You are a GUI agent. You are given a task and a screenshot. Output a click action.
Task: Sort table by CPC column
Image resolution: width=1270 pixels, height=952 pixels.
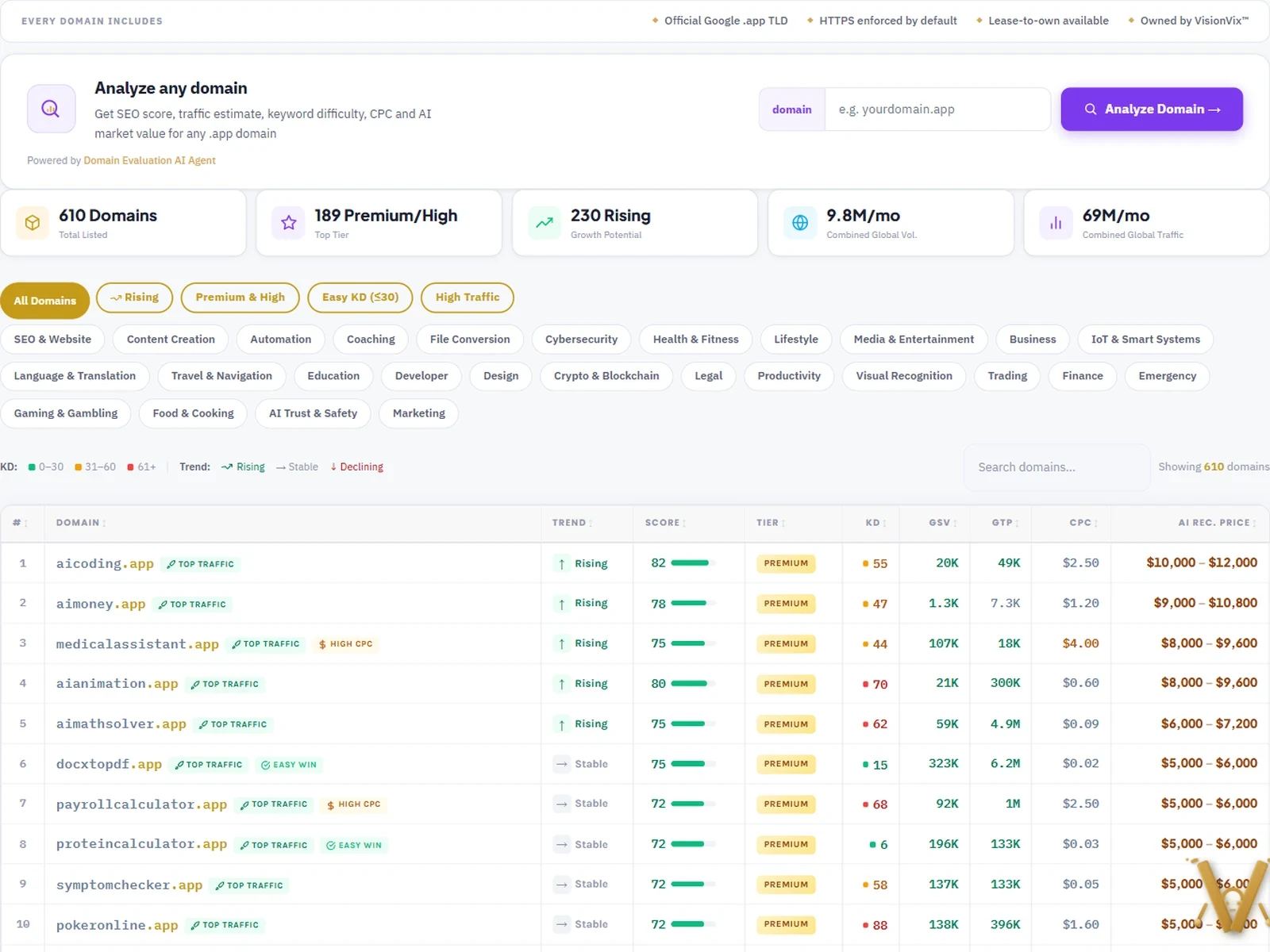[x=1083, y=523]
